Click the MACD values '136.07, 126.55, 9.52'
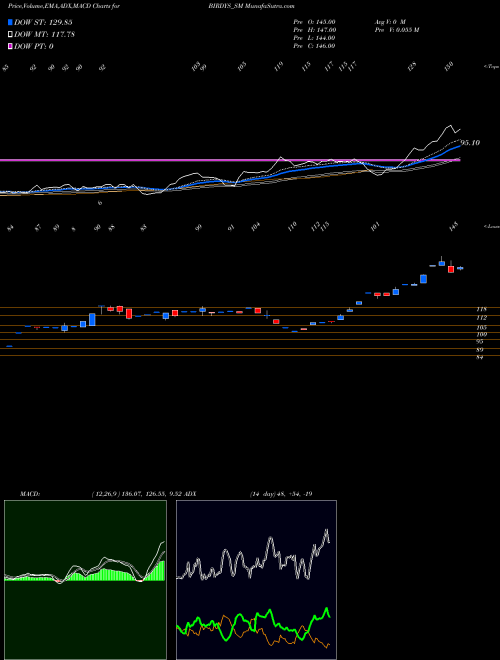This screenshot has height=660, width=500. 151,494
